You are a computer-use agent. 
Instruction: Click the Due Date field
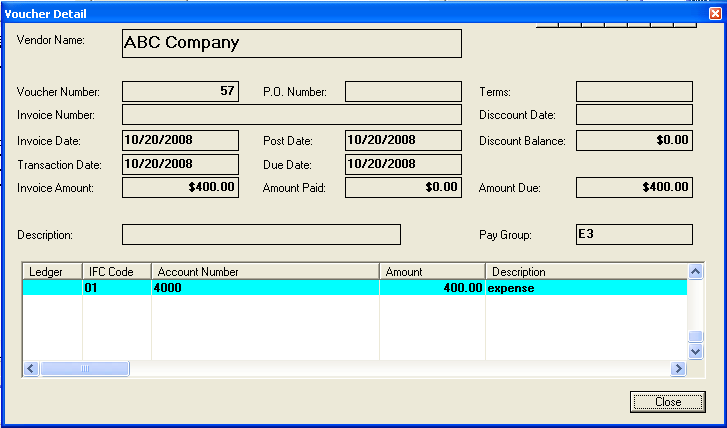coord(403,163)
